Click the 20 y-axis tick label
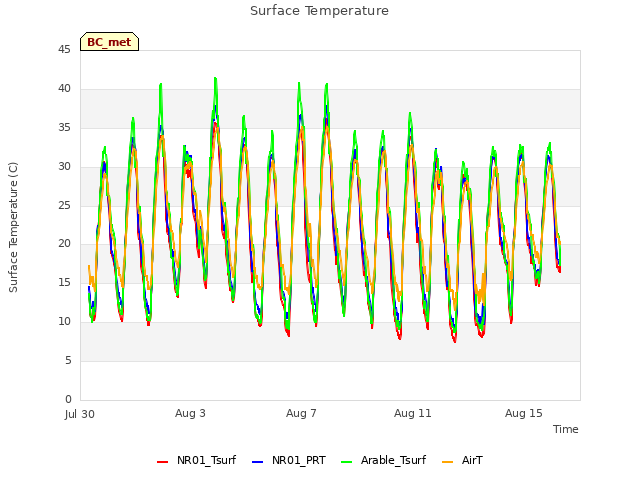Screen dimensions: 640x480 (x=64, y=244)
